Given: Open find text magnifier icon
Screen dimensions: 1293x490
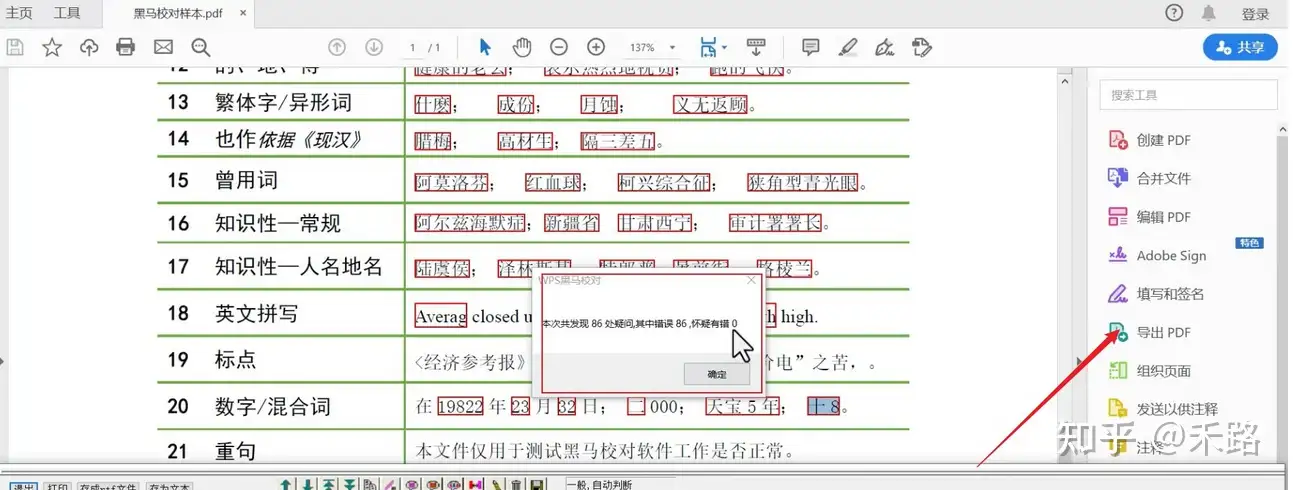Looking at the screenshot, I should [x=201, y=47].
